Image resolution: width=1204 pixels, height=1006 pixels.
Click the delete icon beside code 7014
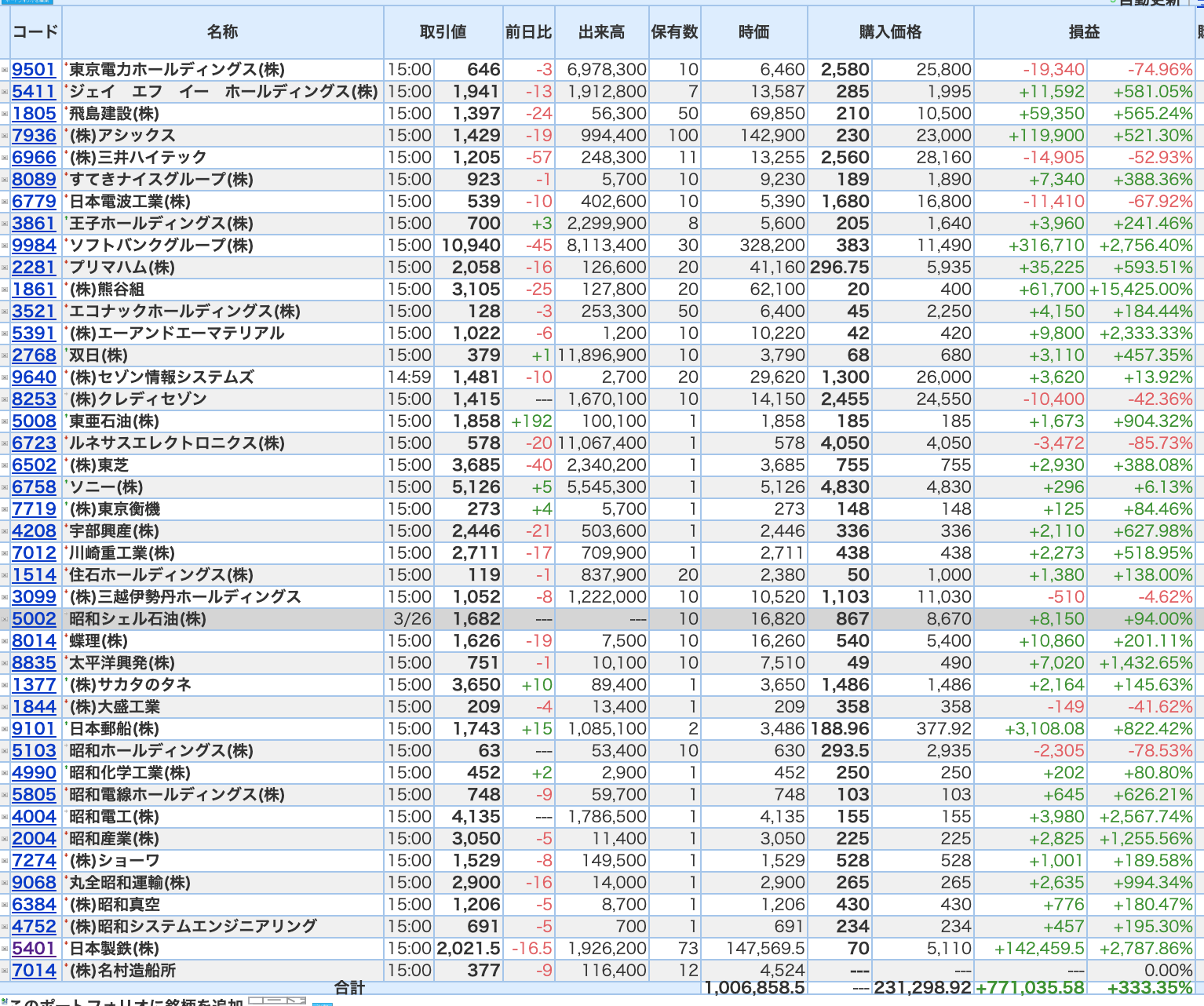coord(5,971)
